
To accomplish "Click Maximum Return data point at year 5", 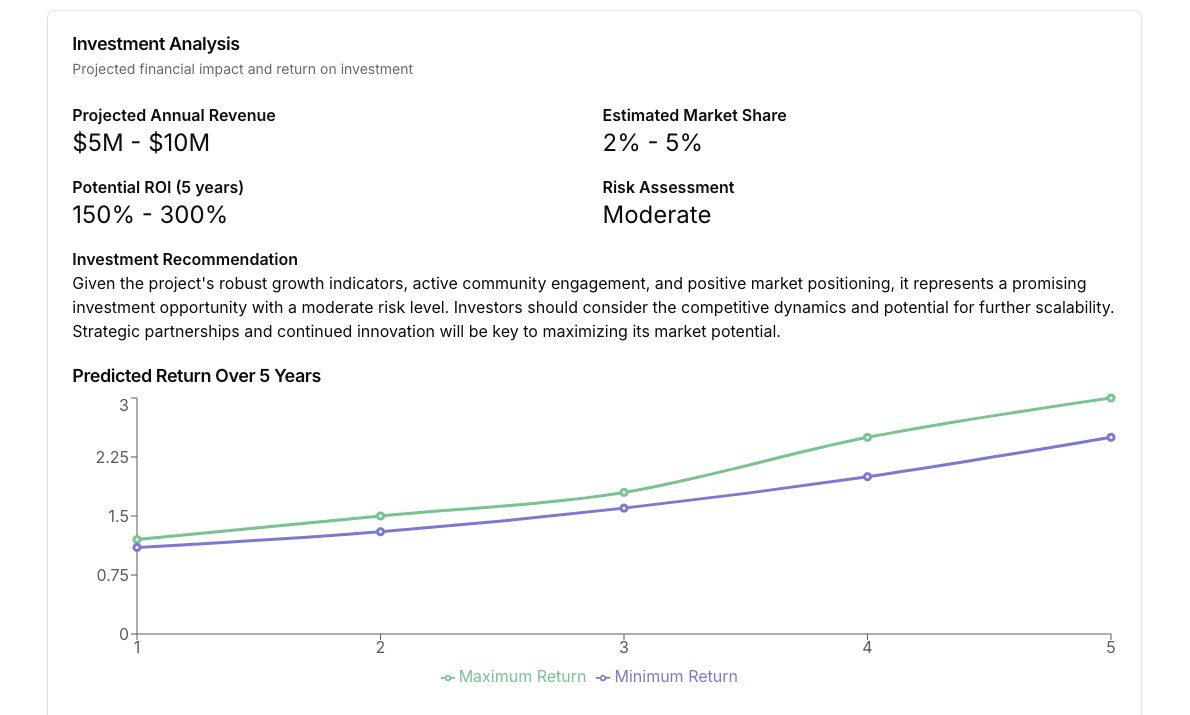I will point(1111,398).
